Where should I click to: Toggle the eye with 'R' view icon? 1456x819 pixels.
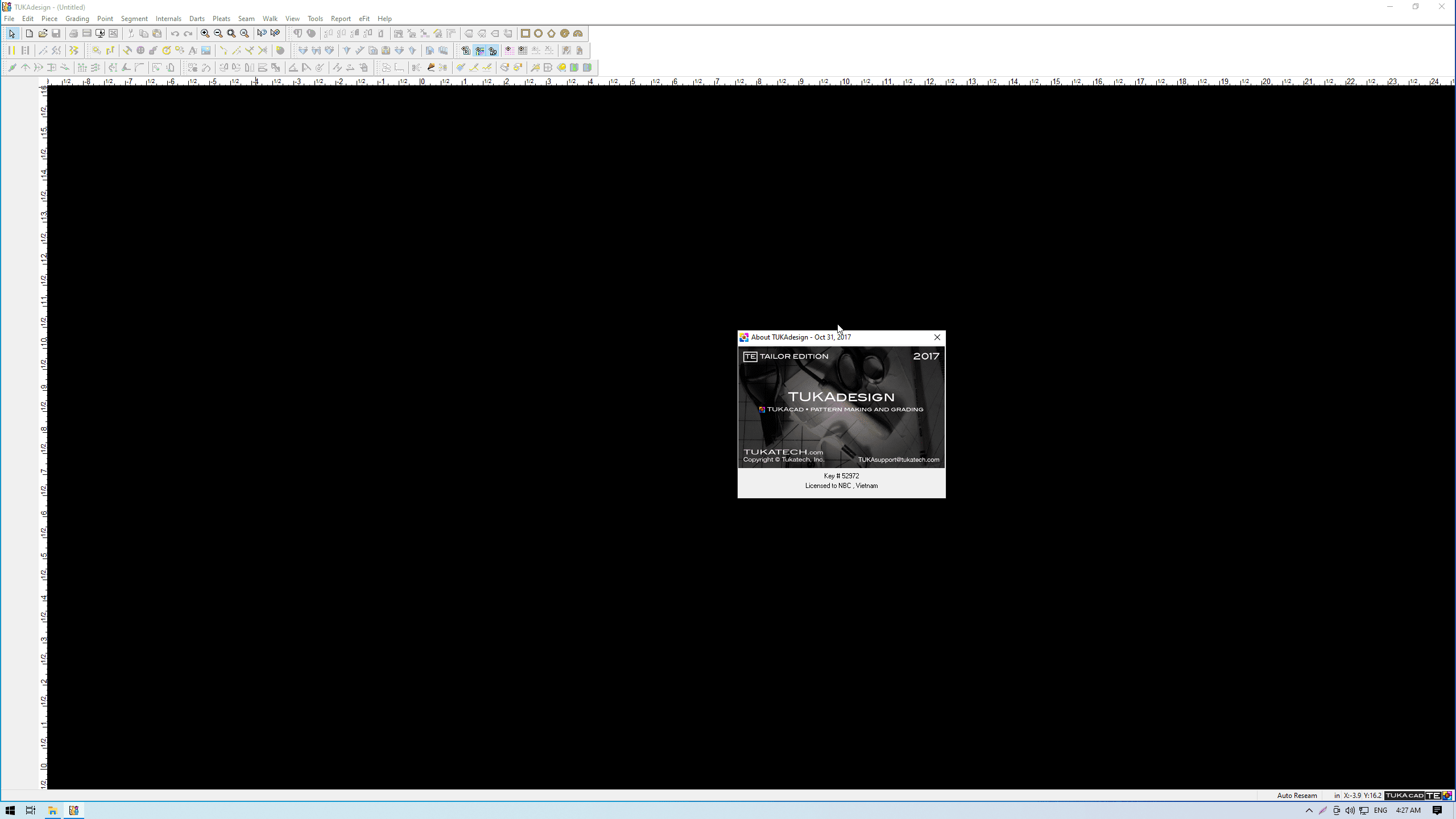465,51
